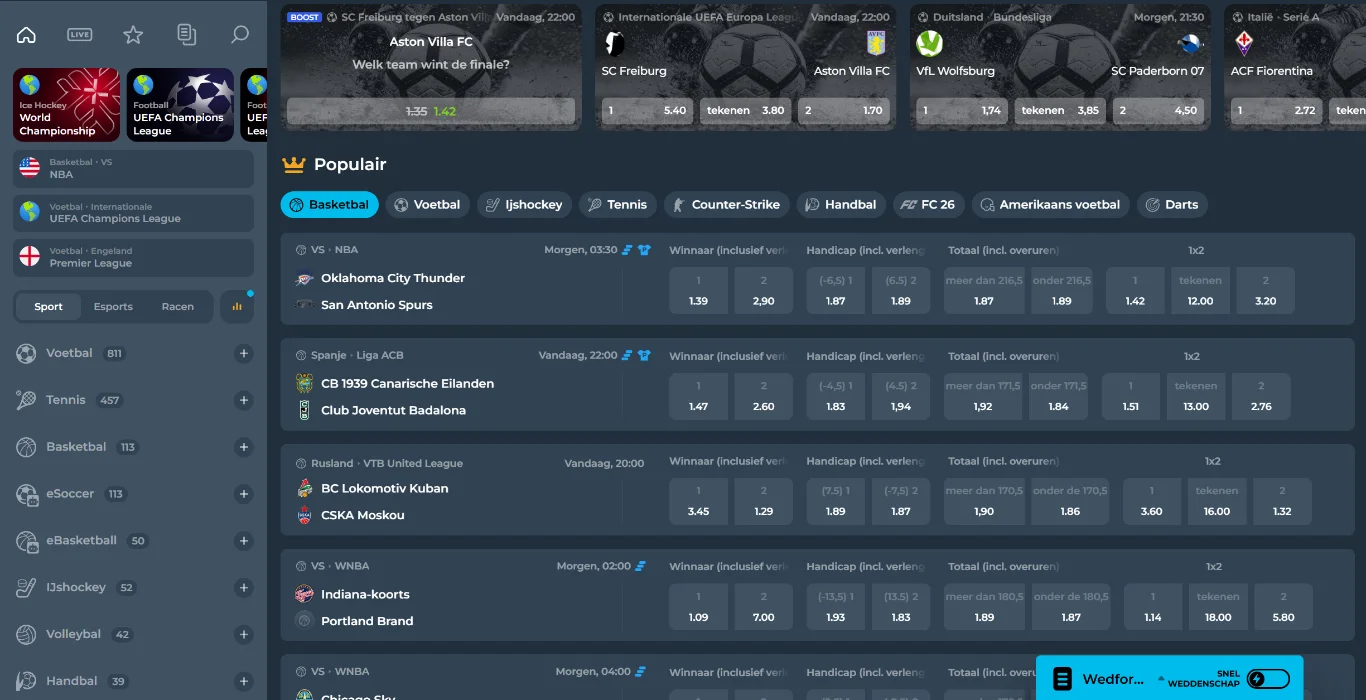The width and height of the screenshot is (1366, 700).
Task: Click the England flag Premier League icon
Action: [30, 257]
